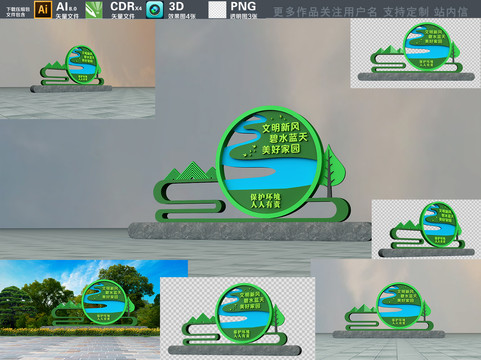Click the gray stone base of the main sculpture

click(250, 231)
